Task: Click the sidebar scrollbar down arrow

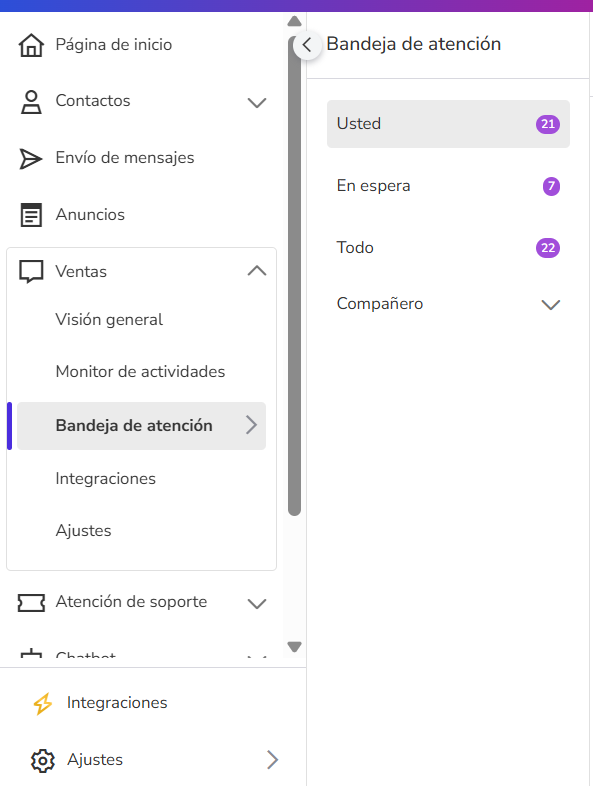Action: click(294, 647)
